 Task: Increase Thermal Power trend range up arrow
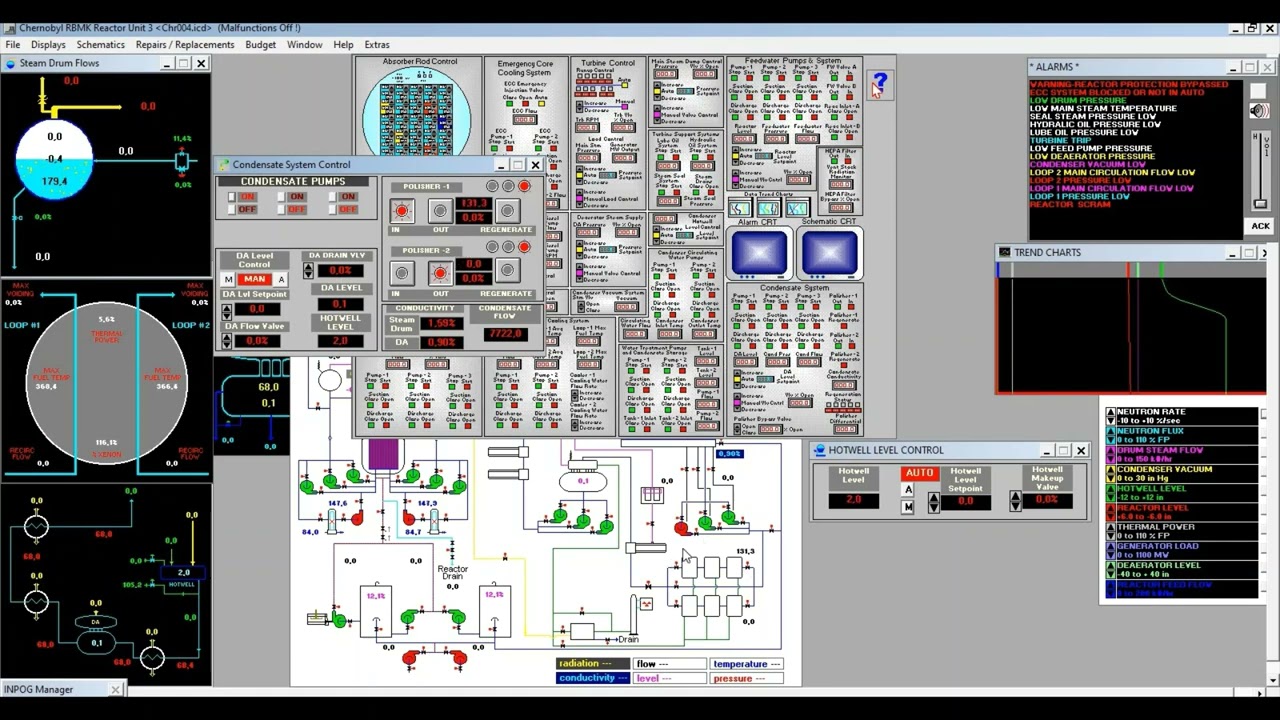coord(1111,526)
